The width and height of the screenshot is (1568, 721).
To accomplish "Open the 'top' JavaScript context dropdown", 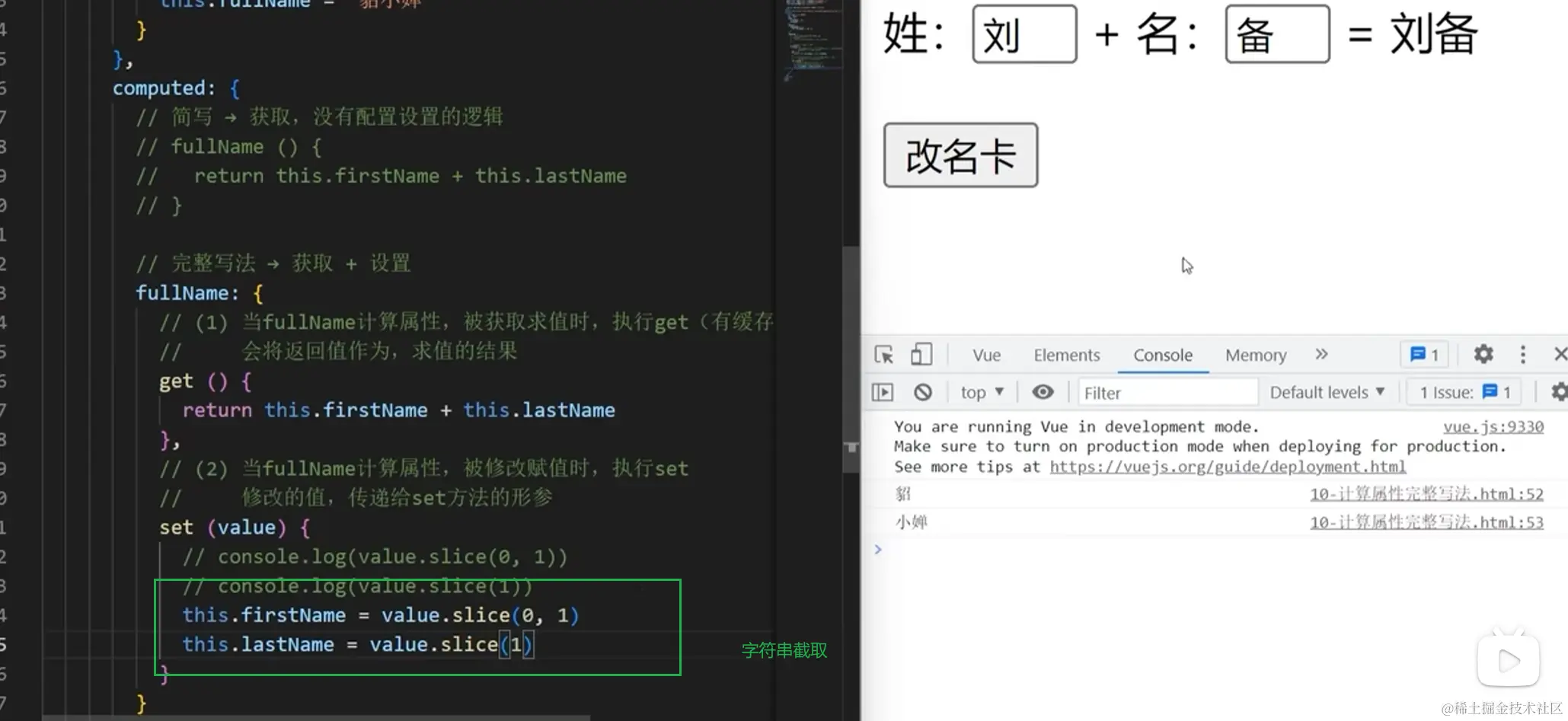I will point(982,392).
